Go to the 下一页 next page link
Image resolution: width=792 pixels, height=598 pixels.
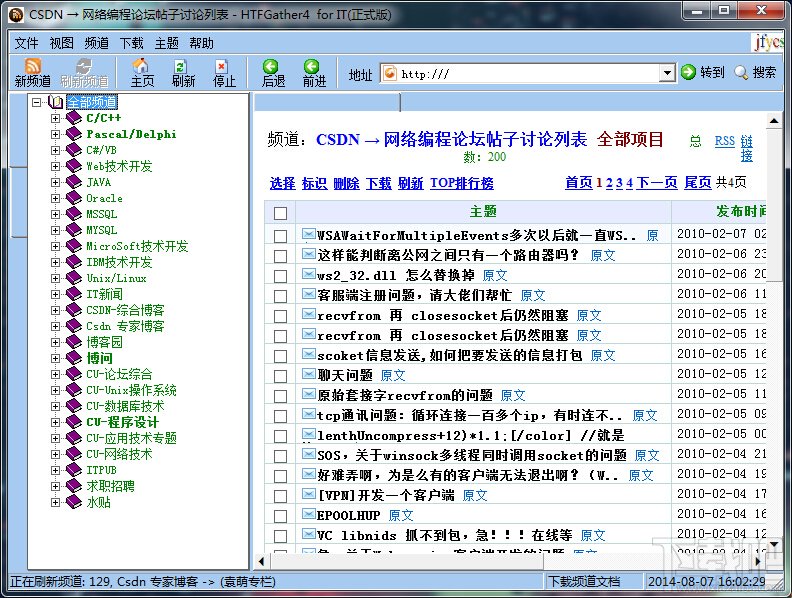click(x=657, y=182)
